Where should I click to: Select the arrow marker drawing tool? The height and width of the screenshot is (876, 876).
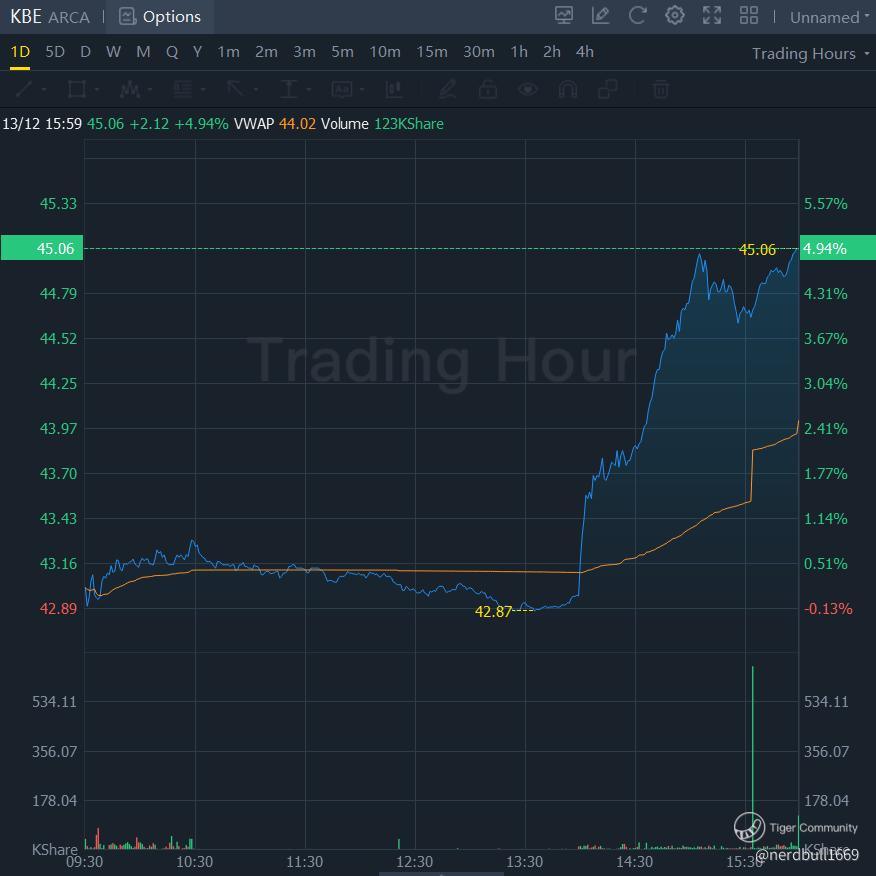pyautogui.click(x=236, y=89)
